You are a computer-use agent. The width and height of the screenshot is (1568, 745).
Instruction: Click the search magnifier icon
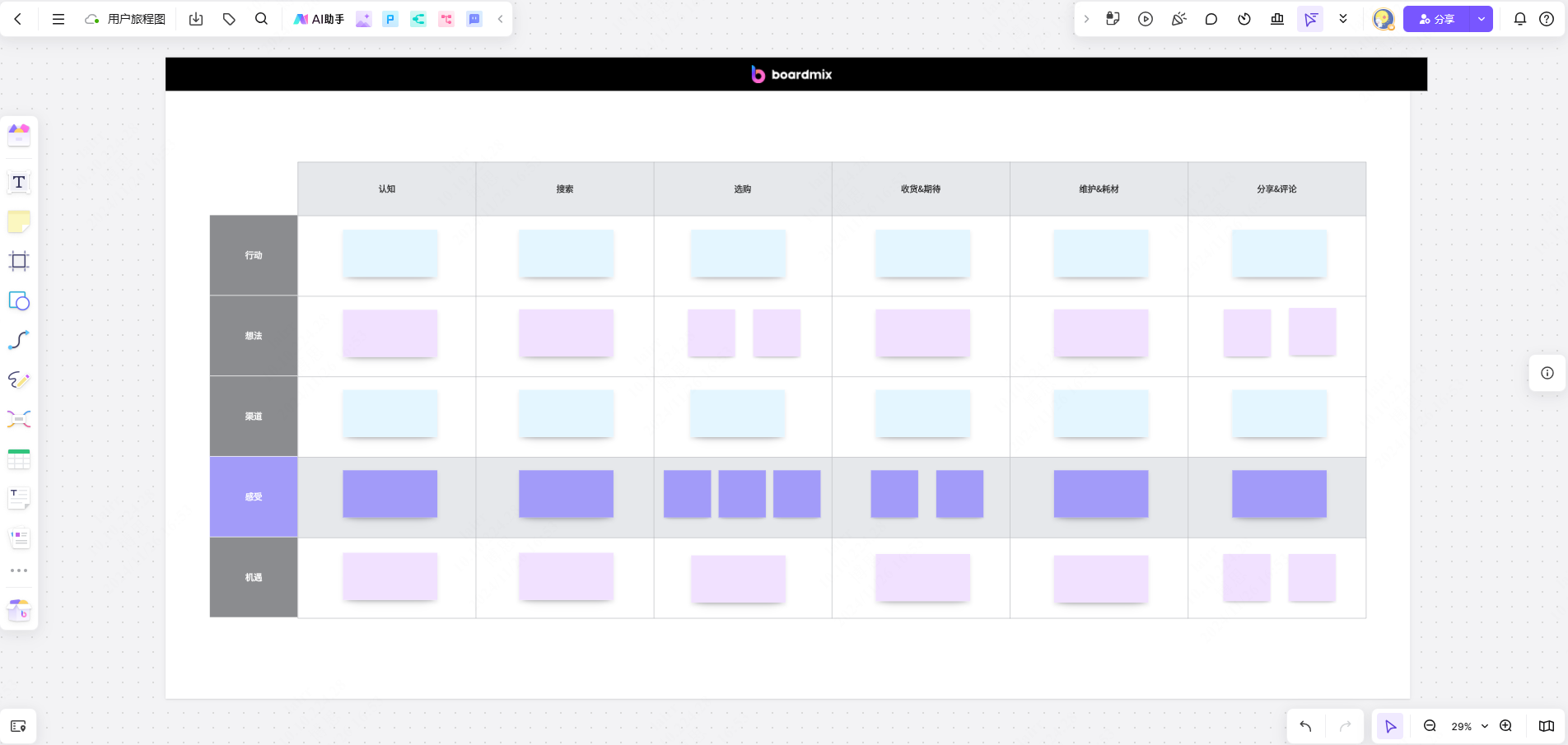pos(261,19)
